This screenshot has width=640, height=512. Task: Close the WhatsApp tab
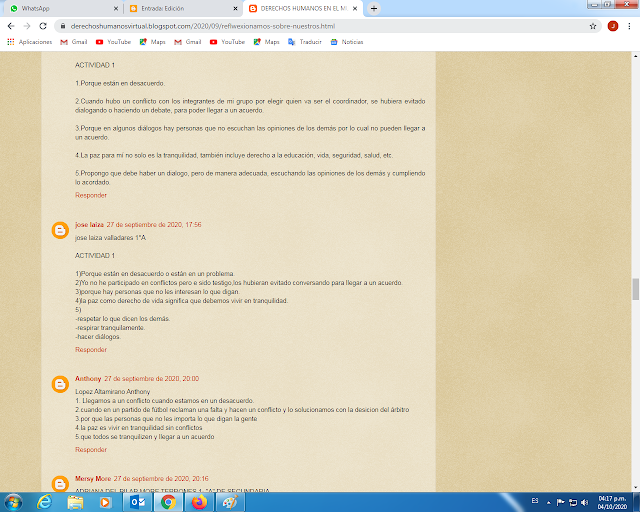[116, 8]
